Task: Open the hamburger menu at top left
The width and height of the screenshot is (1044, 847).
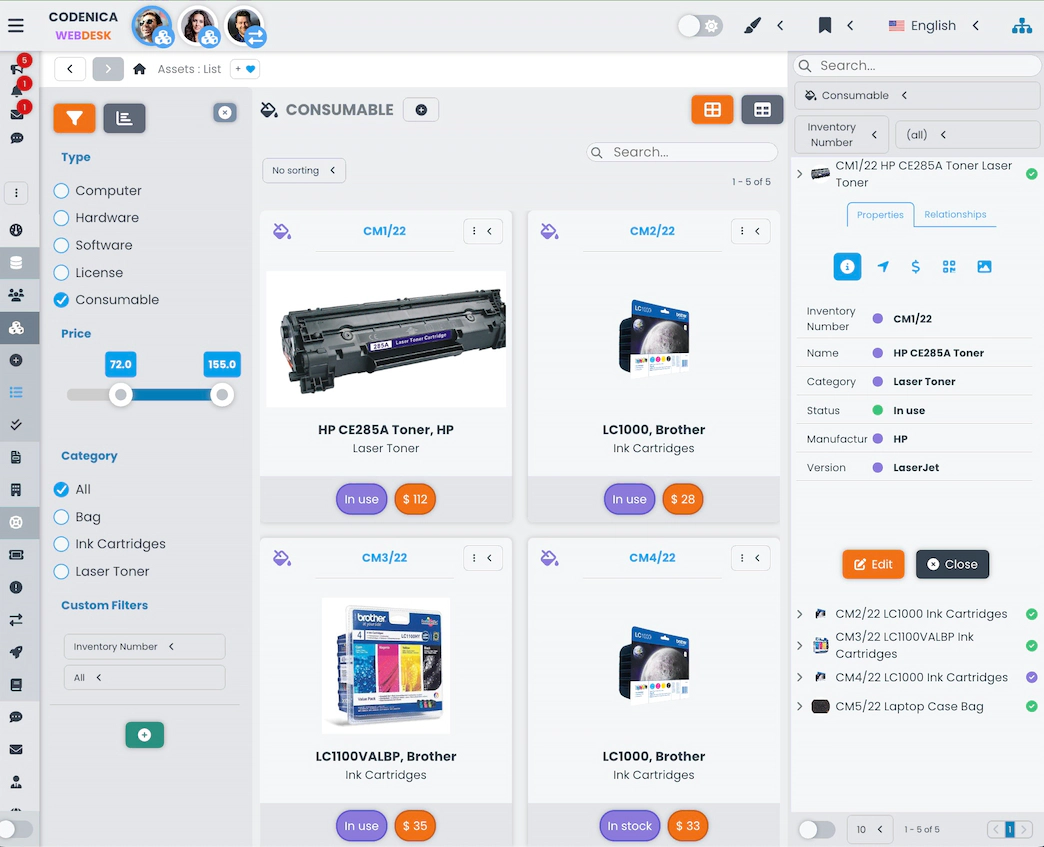Action: click(15, 26)
